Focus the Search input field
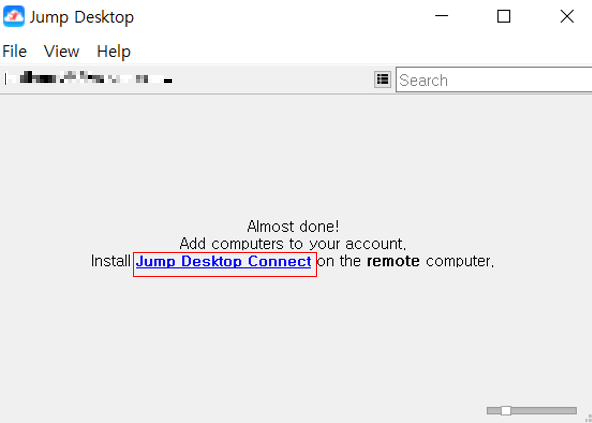 (494, 80)
